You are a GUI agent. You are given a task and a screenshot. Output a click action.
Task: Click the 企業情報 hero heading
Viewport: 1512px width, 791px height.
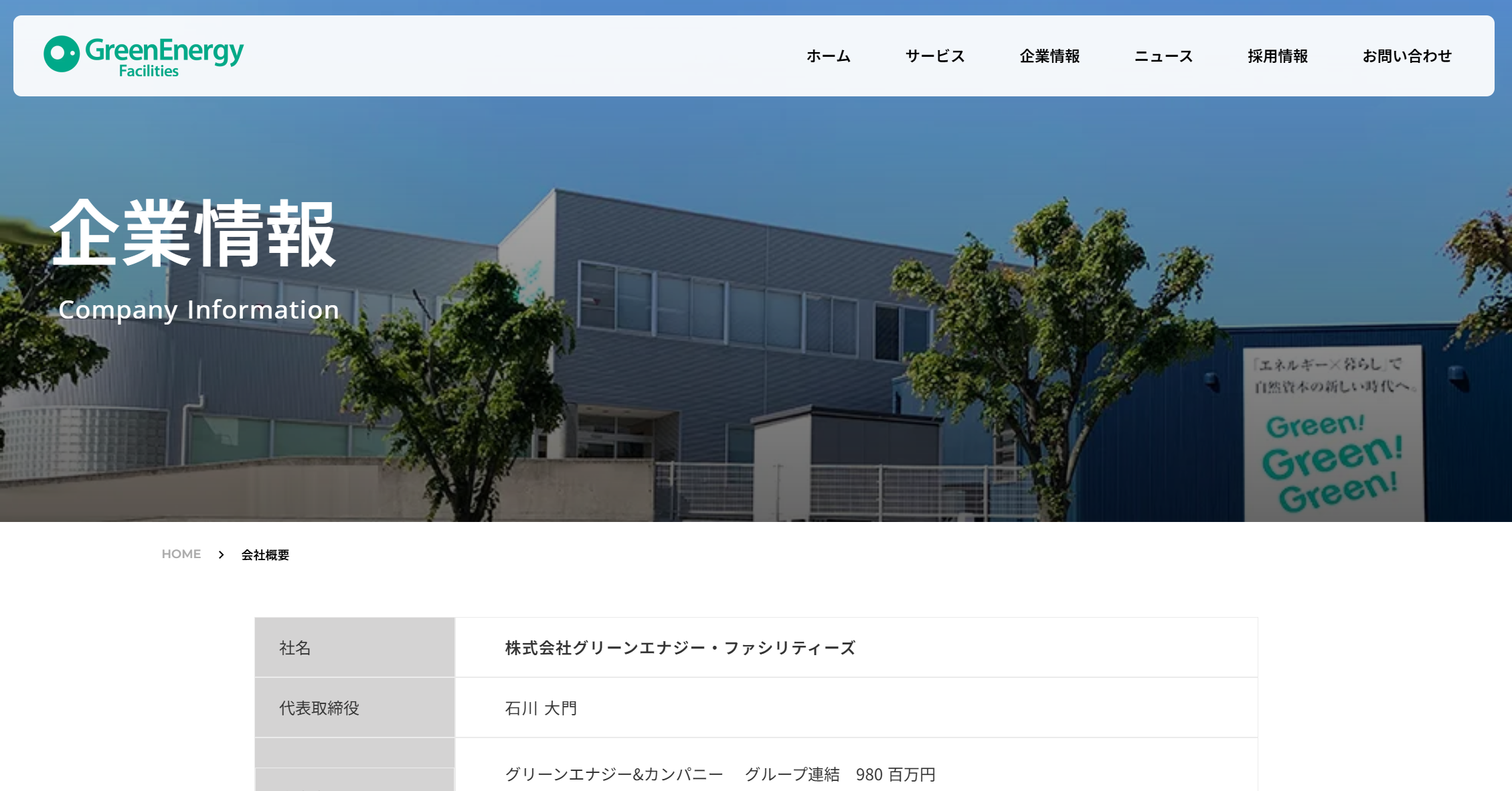click(193, 234)
